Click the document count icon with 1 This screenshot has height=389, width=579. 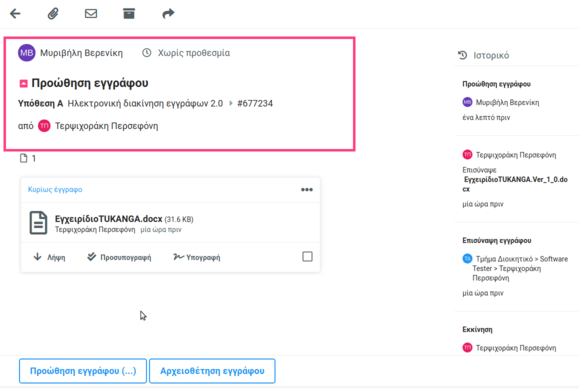click(24, 158)
